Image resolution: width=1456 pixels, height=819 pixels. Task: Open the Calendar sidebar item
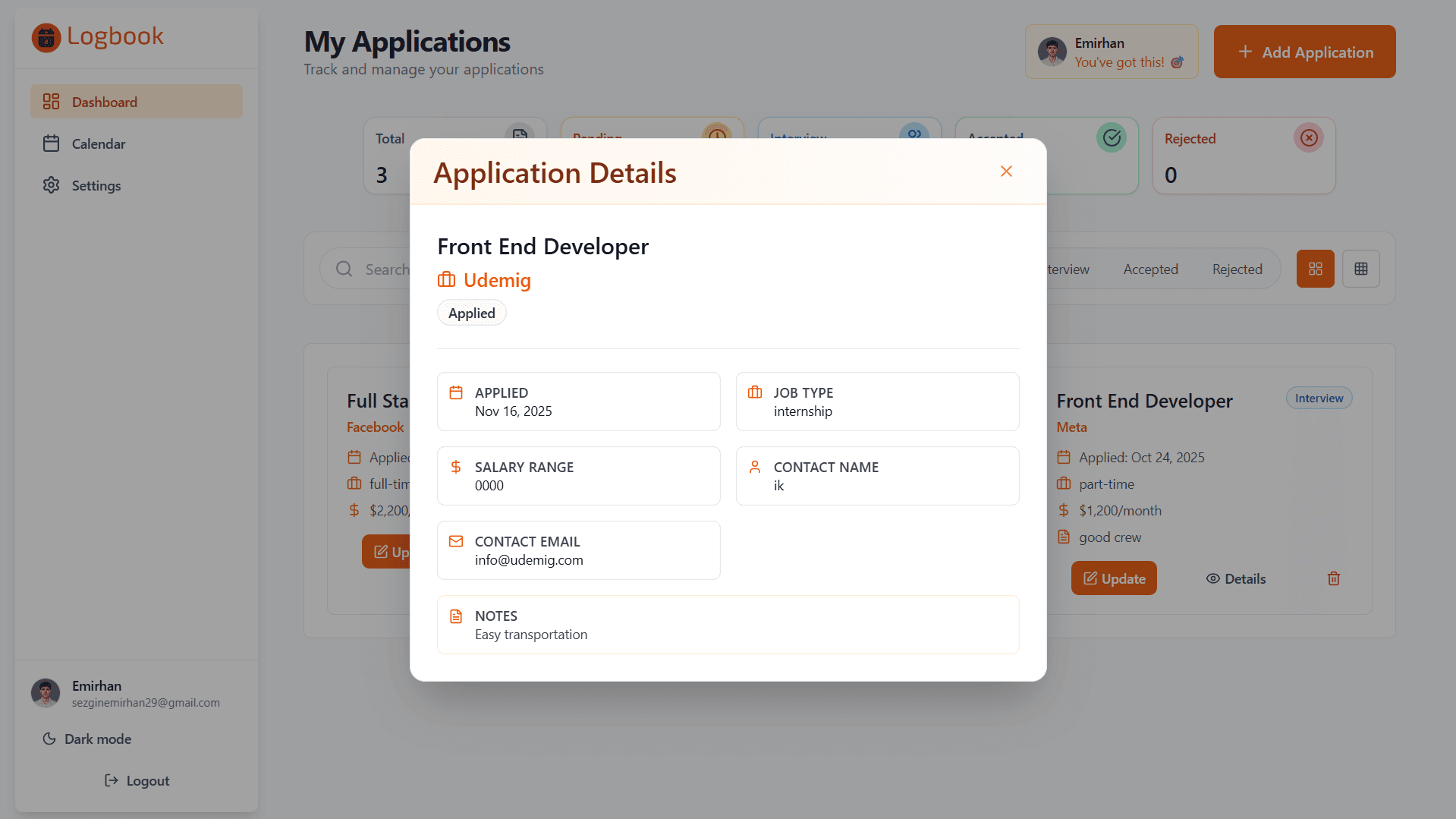click(137, 143)
